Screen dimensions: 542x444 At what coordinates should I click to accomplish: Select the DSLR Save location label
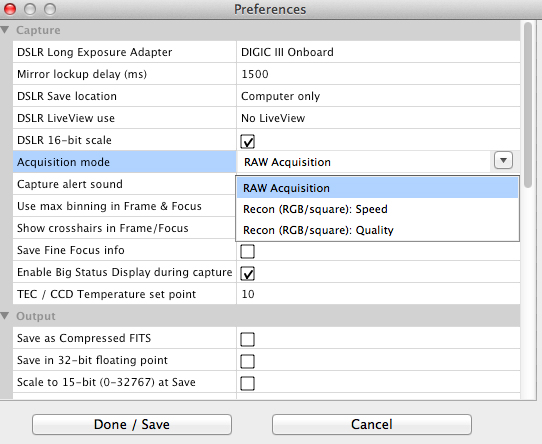tap(67, 96)
